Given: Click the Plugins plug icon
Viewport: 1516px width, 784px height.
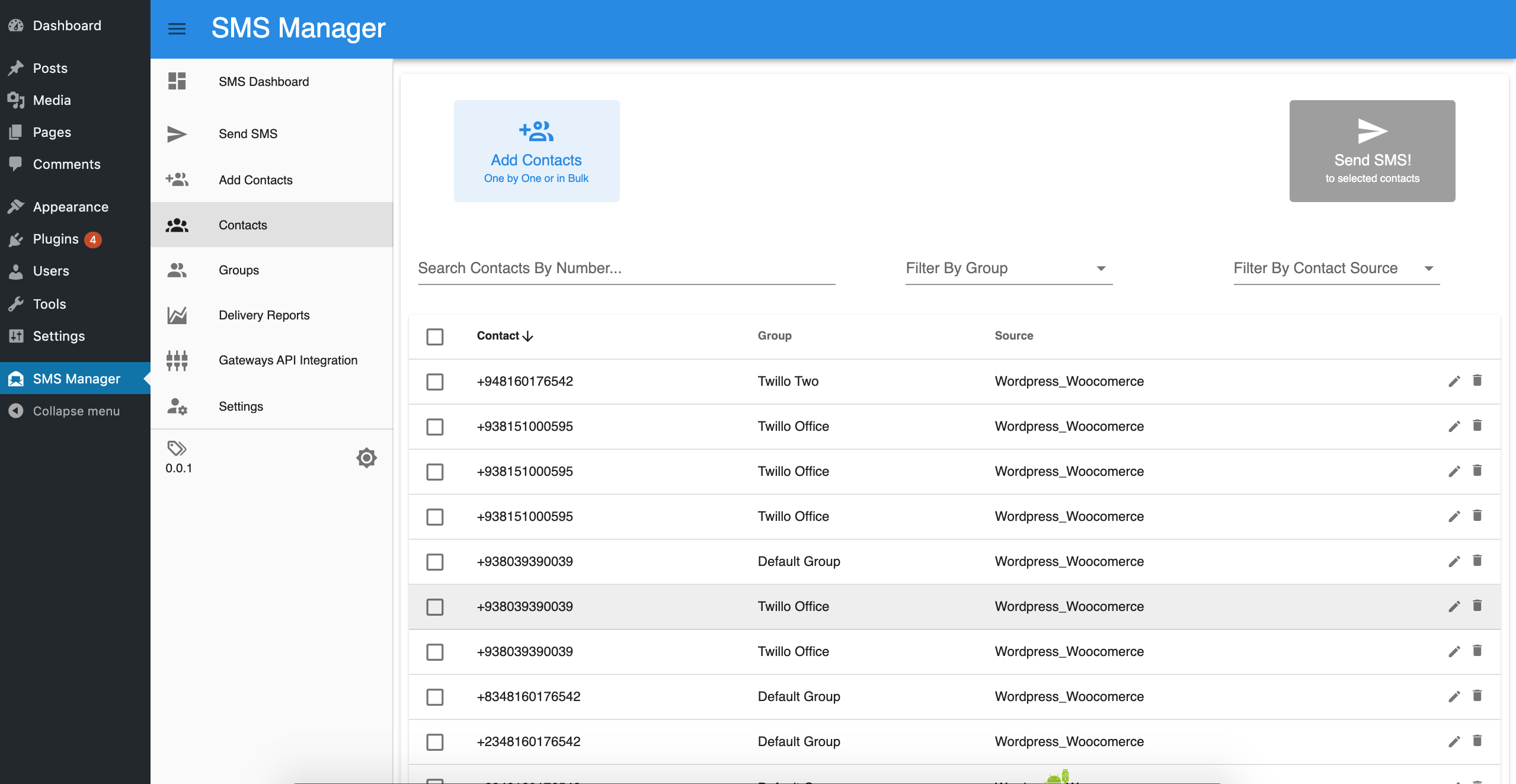Looking at the screenshot, I should 16,239.
